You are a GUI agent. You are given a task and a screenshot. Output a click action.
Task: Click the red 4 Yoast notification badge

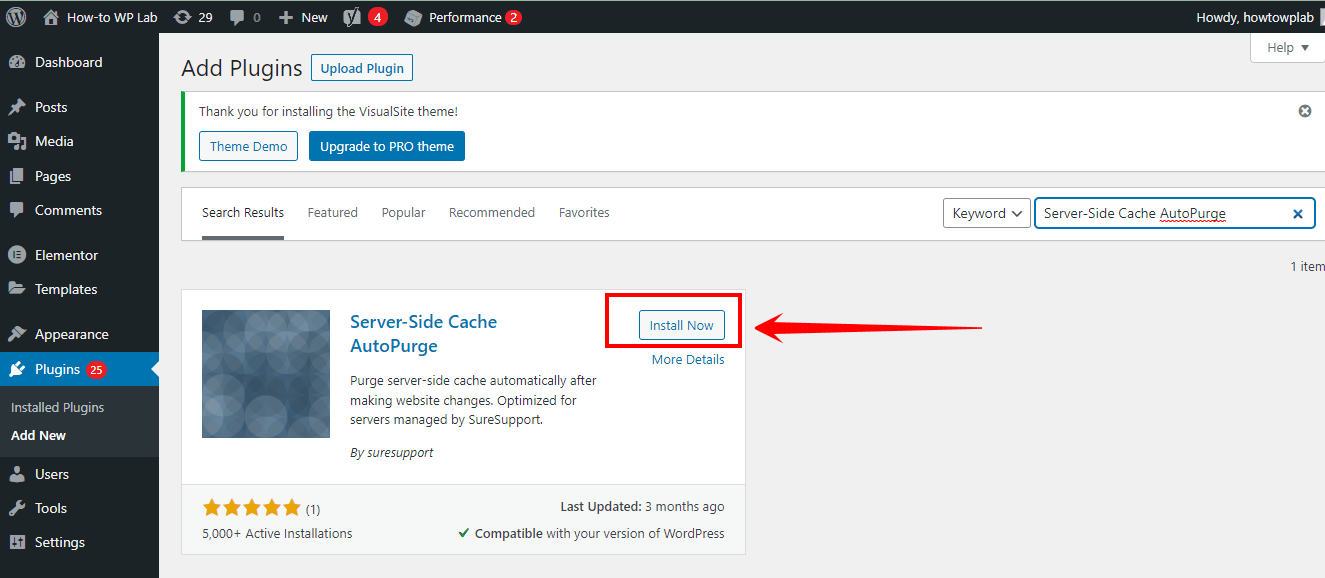pos(378,17)
